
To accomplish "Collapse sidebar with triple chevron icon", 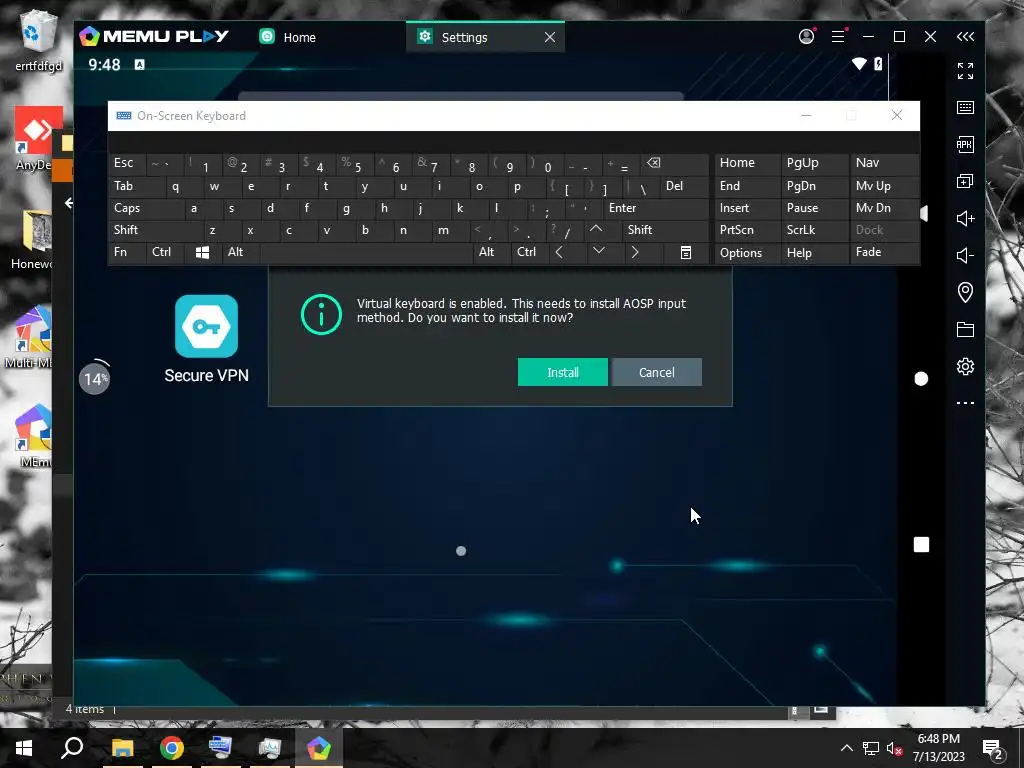I will tap(965, 37).
